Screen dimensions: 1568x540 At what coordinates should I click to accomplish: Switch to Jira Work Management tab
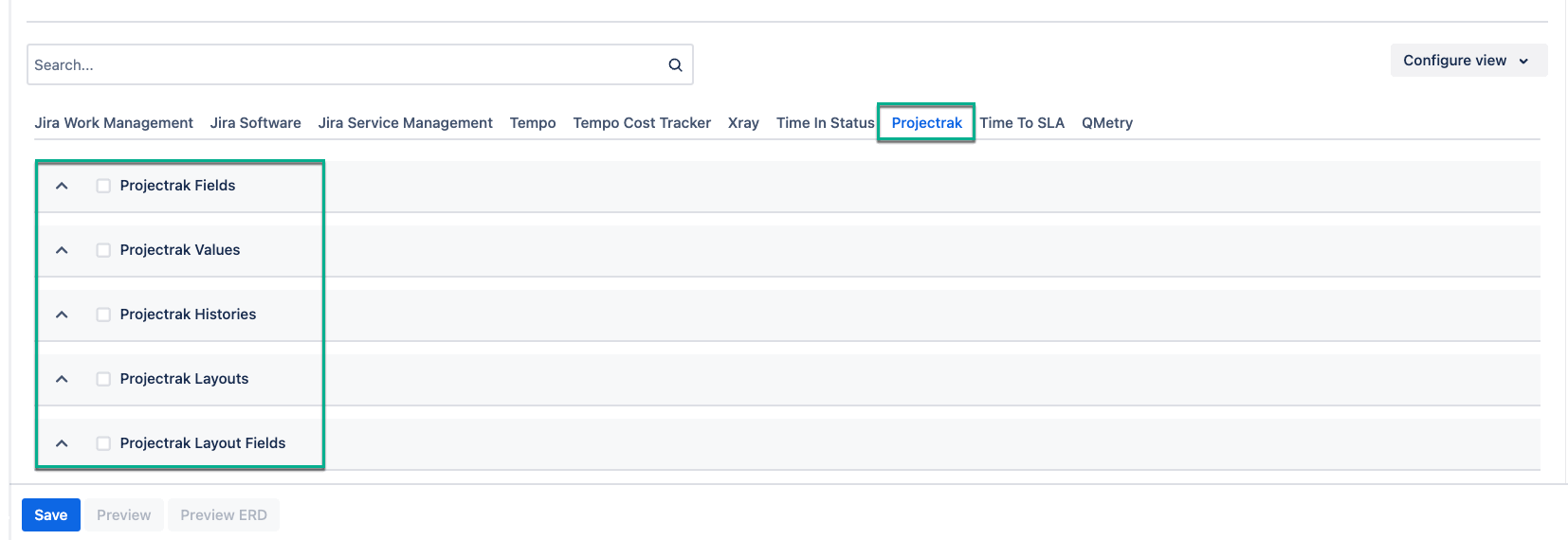click(114, 123)
